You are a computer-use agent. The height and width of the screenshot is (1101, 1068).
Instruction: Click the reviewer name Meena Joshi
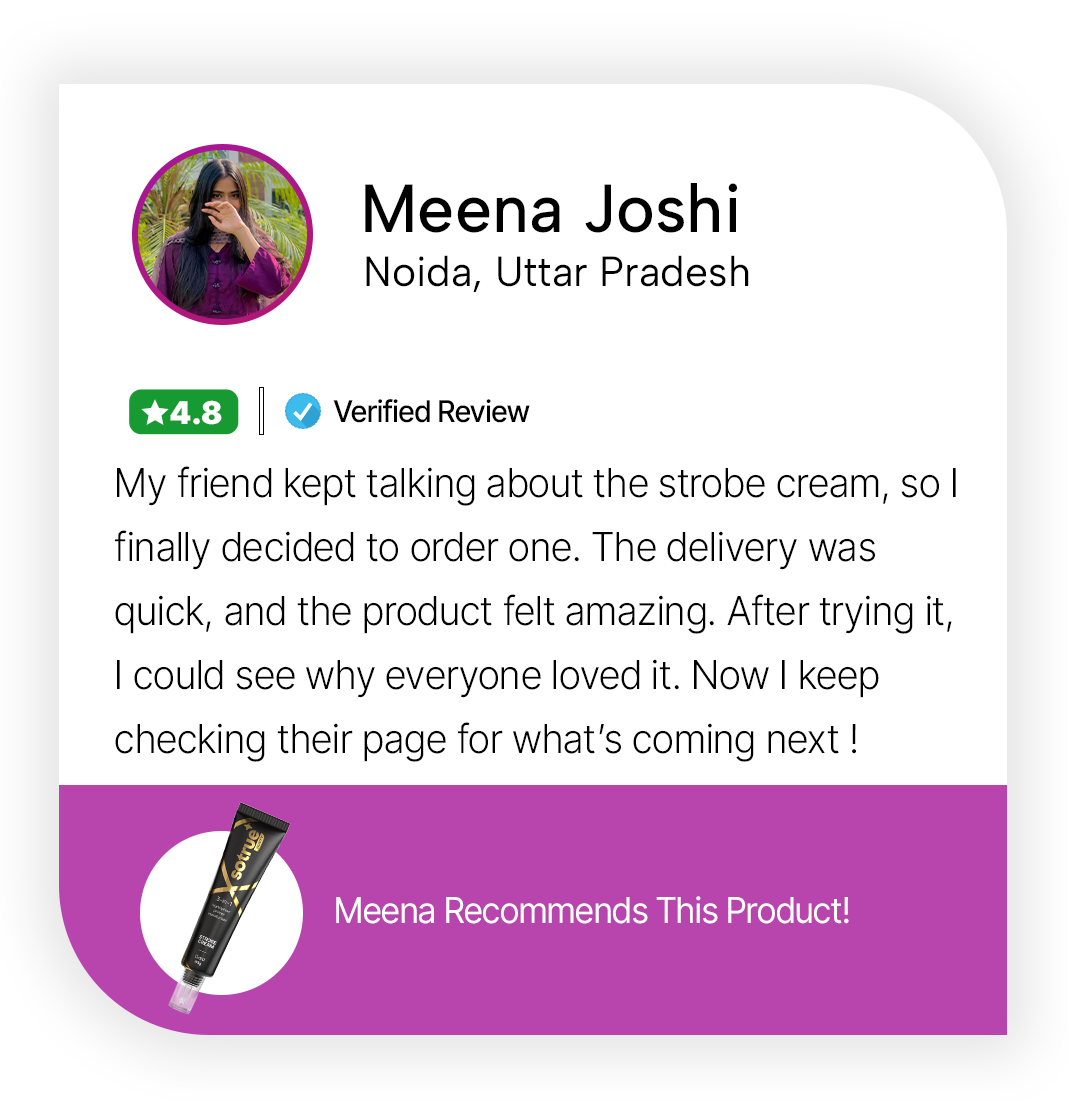click(551, 209)
